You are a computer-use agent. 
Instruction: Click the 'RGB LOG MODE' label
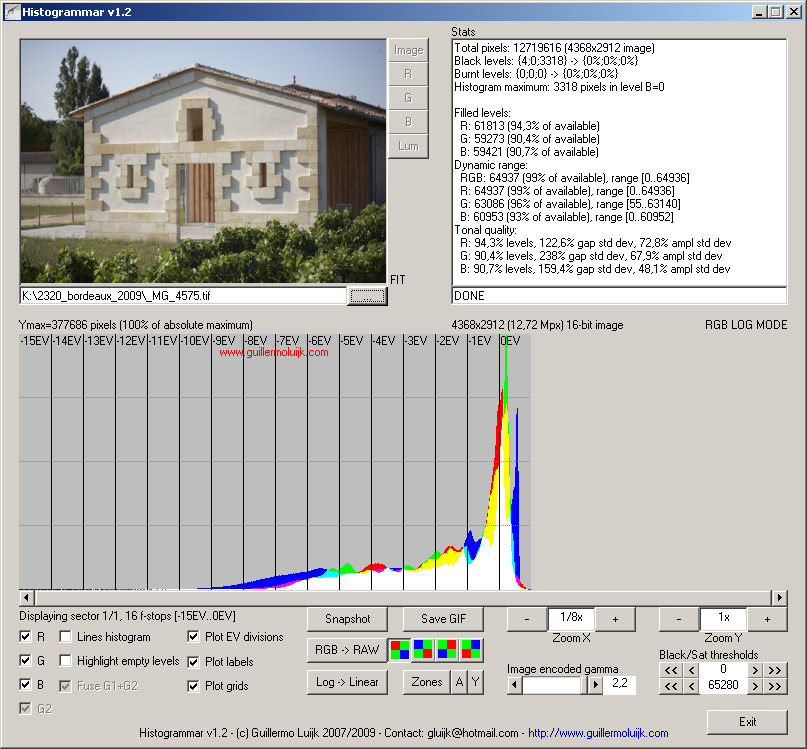pyautogui.click(x=746, y=325)
